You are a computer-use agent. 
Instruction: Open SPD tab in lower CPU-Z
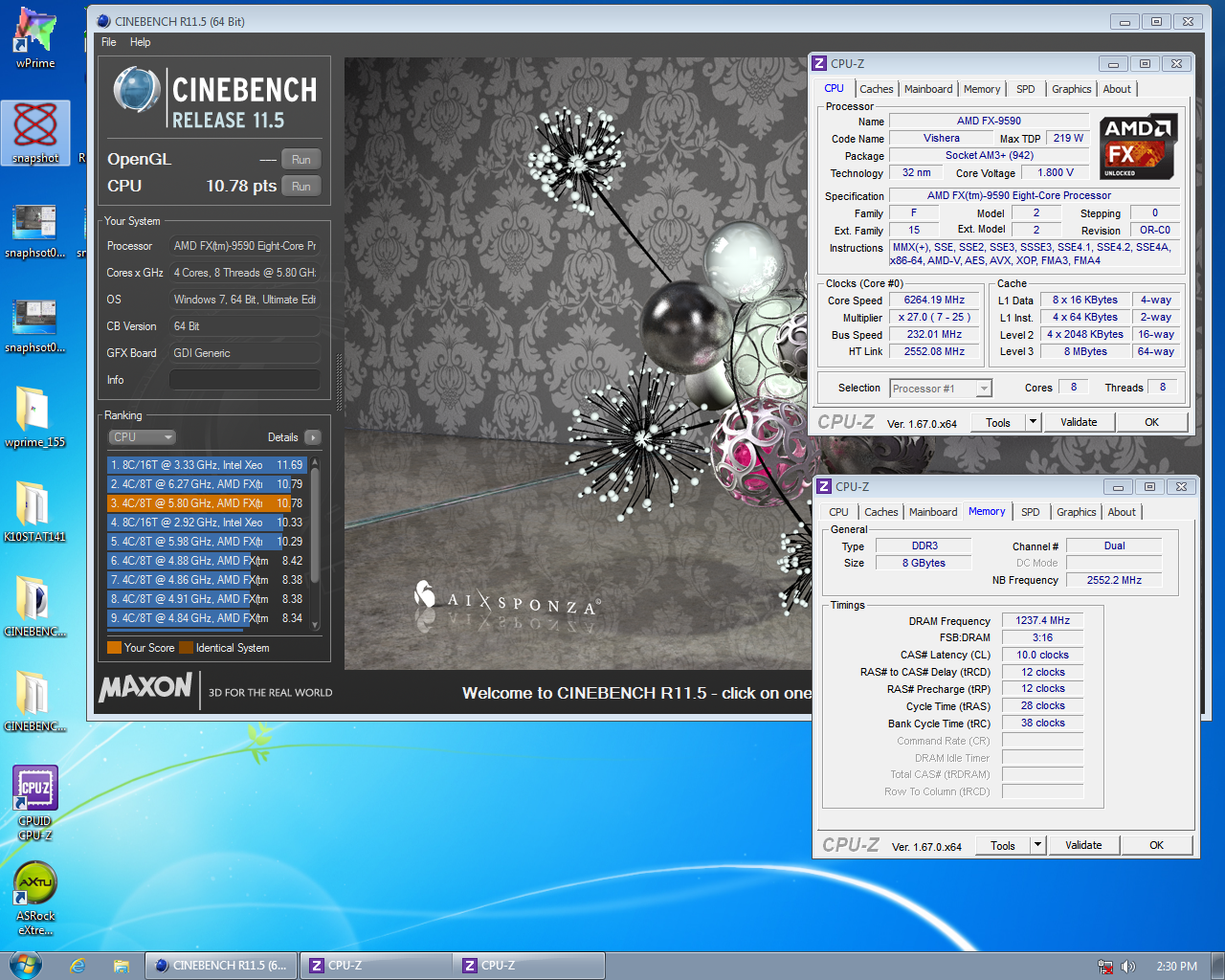tap(1031, 512)
